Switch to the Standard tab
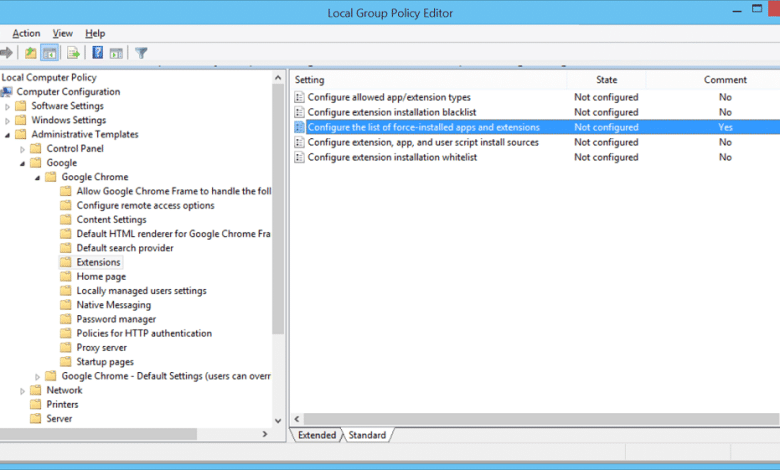This screenshot has width=780, height=470. tap(367, 435)
